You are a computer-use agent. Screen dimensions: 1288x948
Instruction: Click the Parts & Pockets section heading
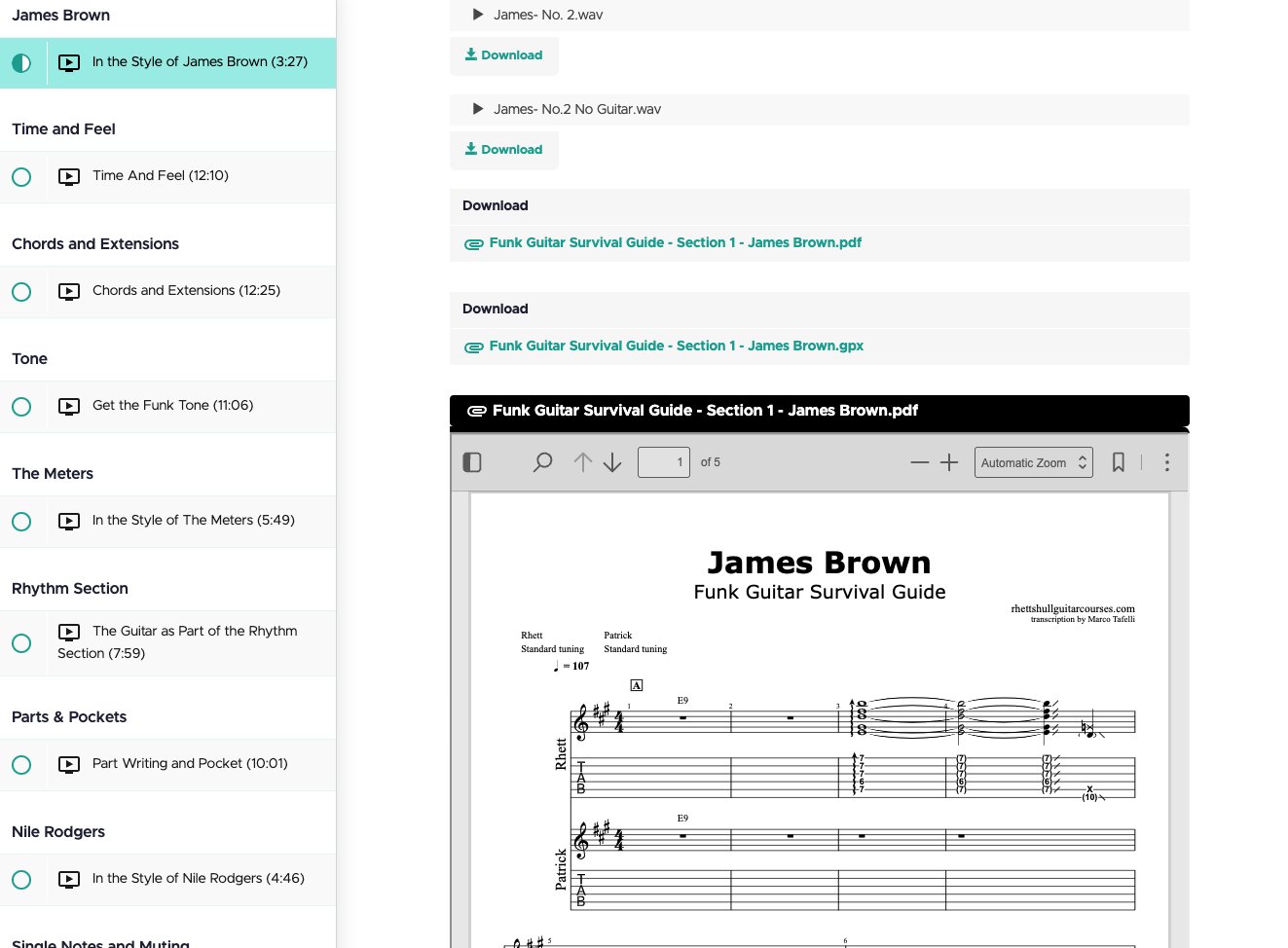pyautogui.click(x=69, y=716)
